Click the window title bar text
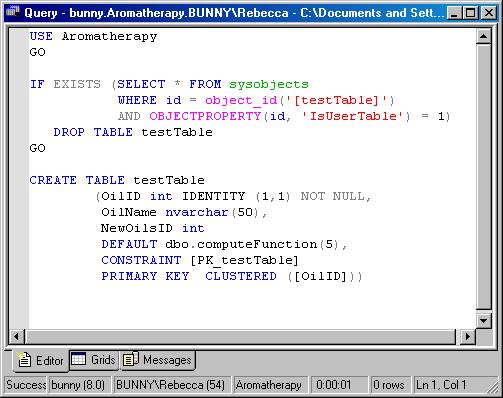 pyautogui.click(x=234, y=13)
